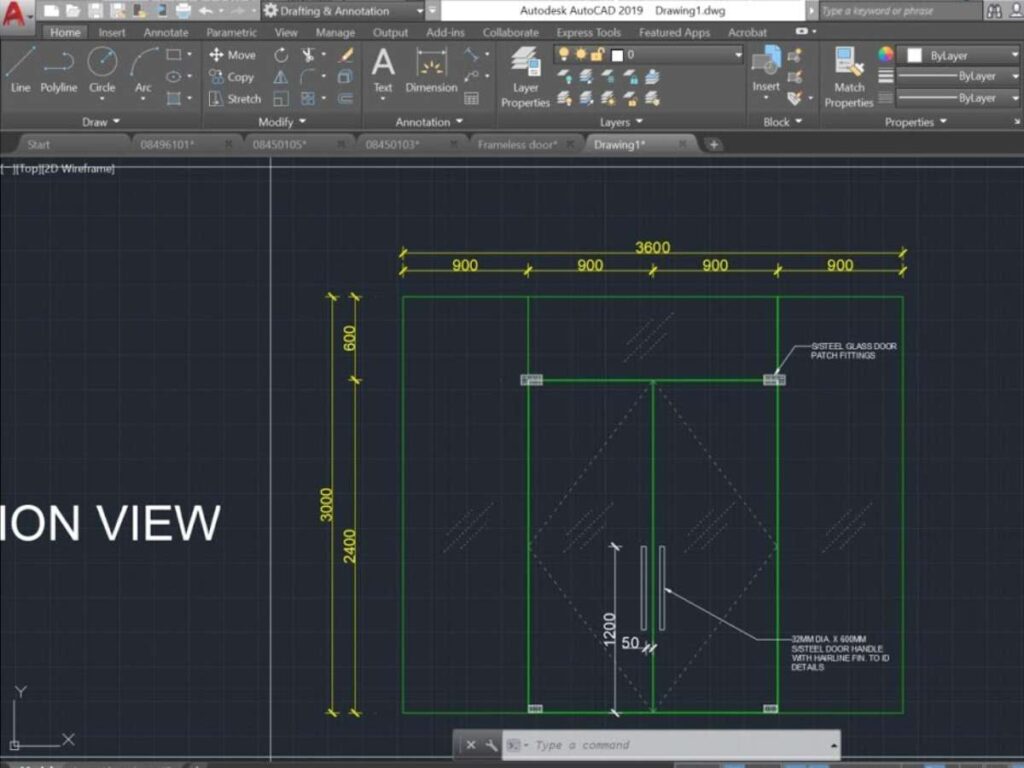Open the Express Tools ribbon tab

tap(588, 32)
